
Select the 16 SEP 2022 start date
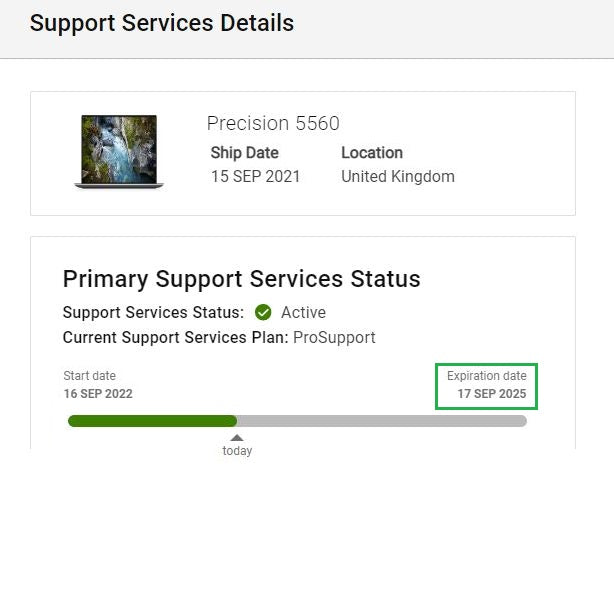click(98, 394)
